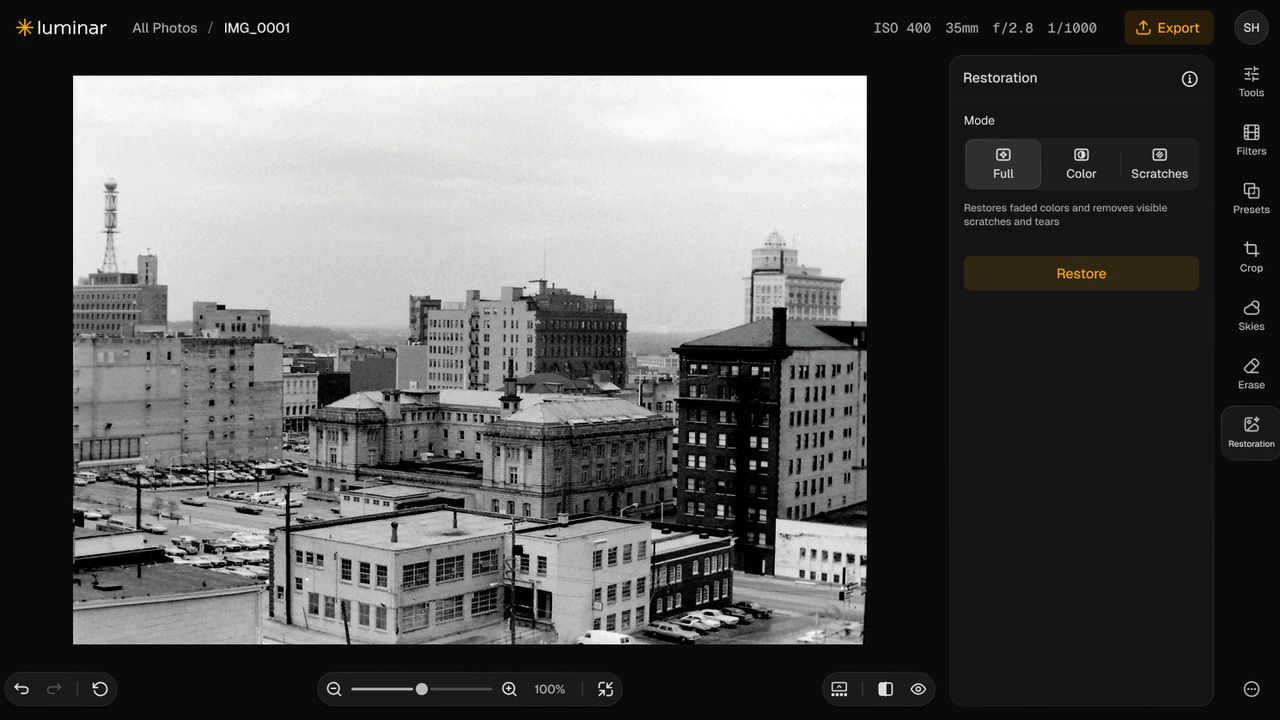
Task: Click the IMG_0001 breadcrumb name
Action: coord(257,28)
